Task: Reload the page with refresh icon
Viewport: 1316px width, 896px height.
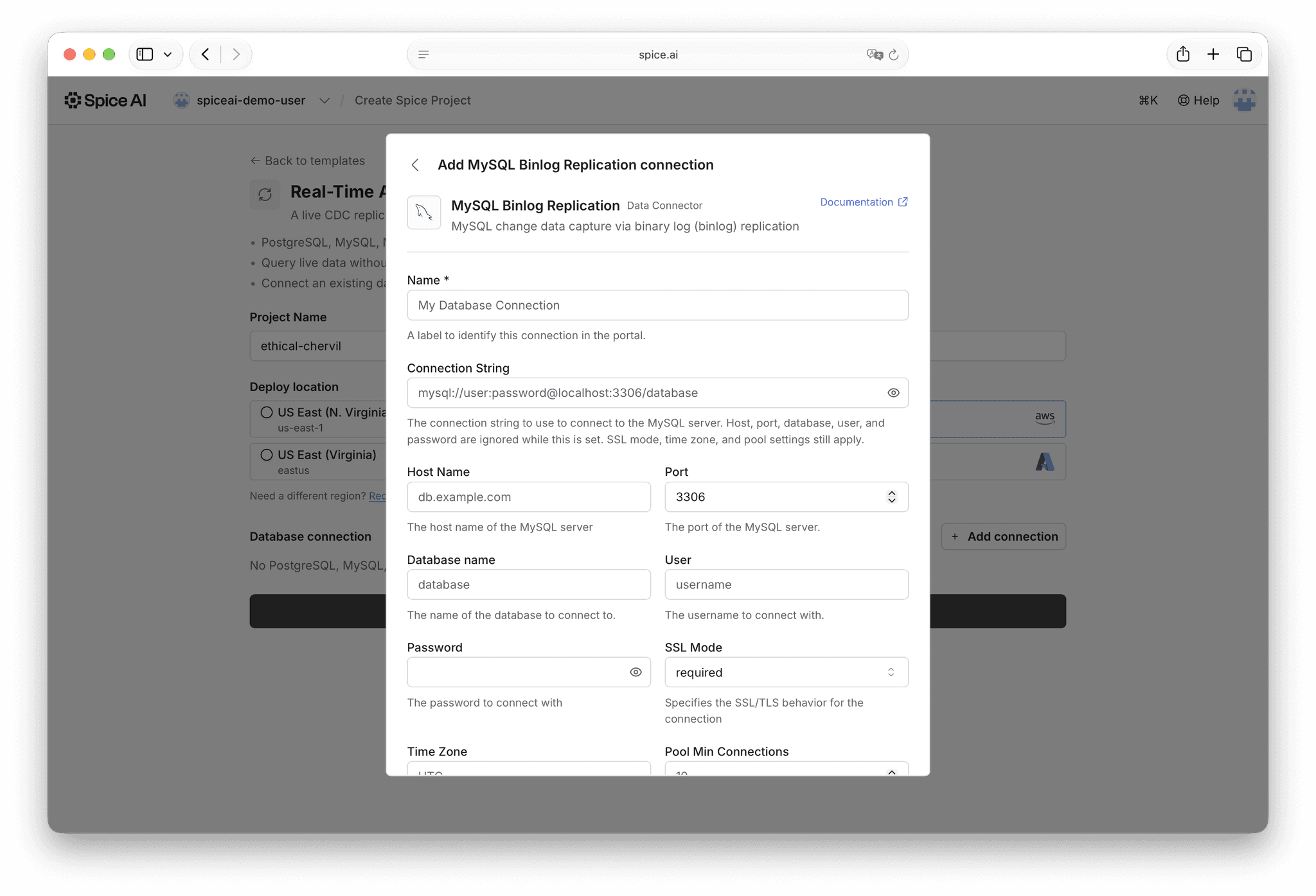Action: coord(894,55)
